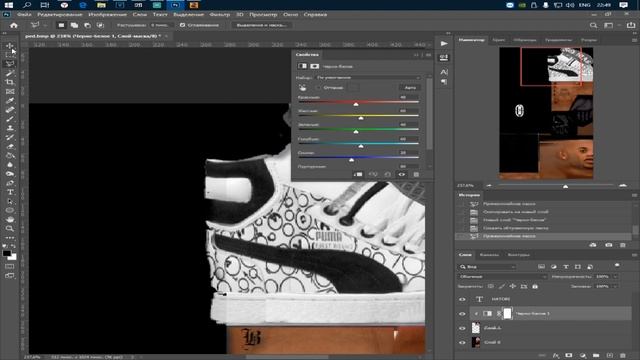This screenshot has height=360, width=640.
Task: Toggle layer filter switch in Layers panel
Action: (617, 266)
